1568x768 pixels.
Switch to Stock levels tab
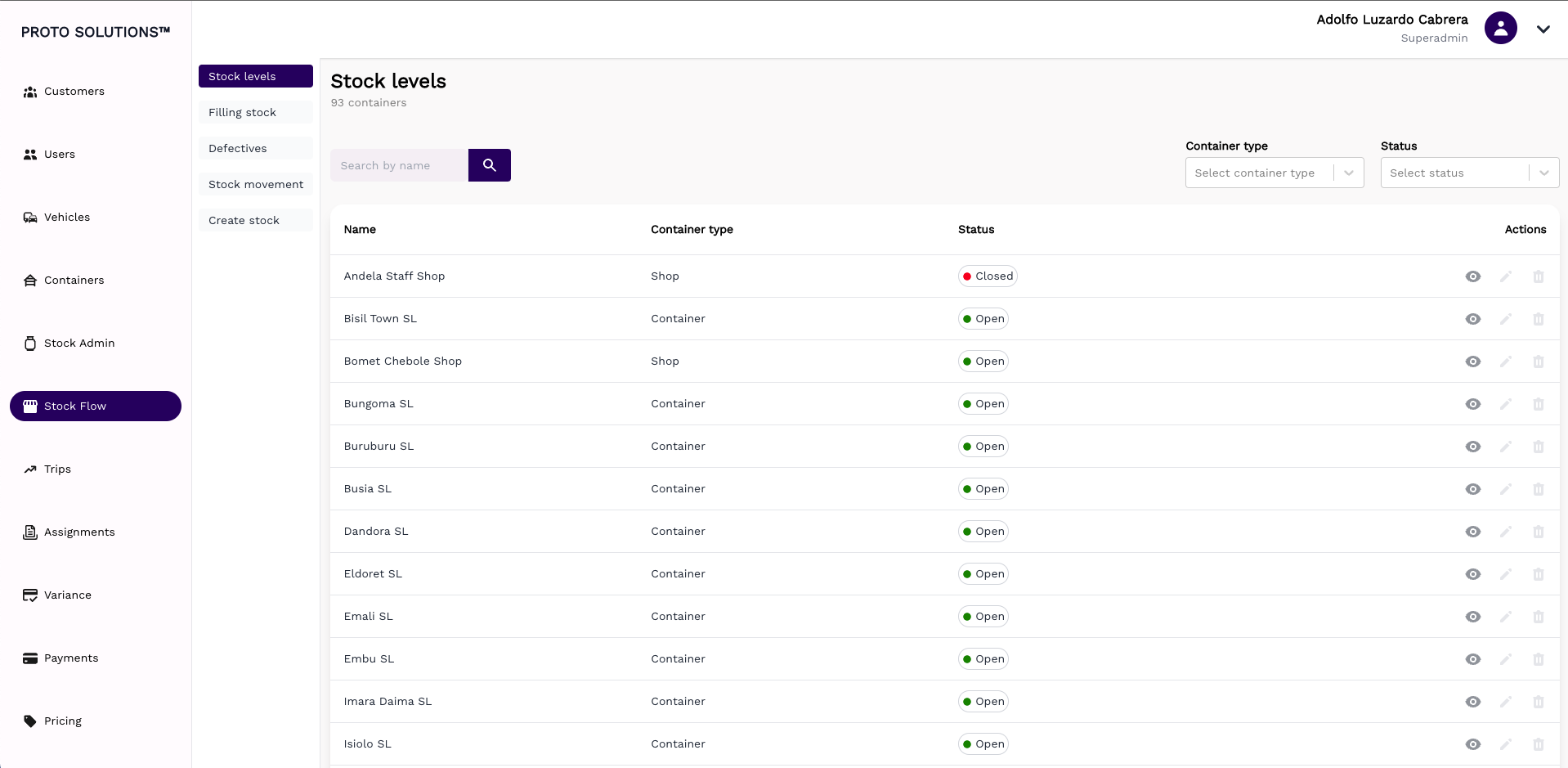(256, 76)
